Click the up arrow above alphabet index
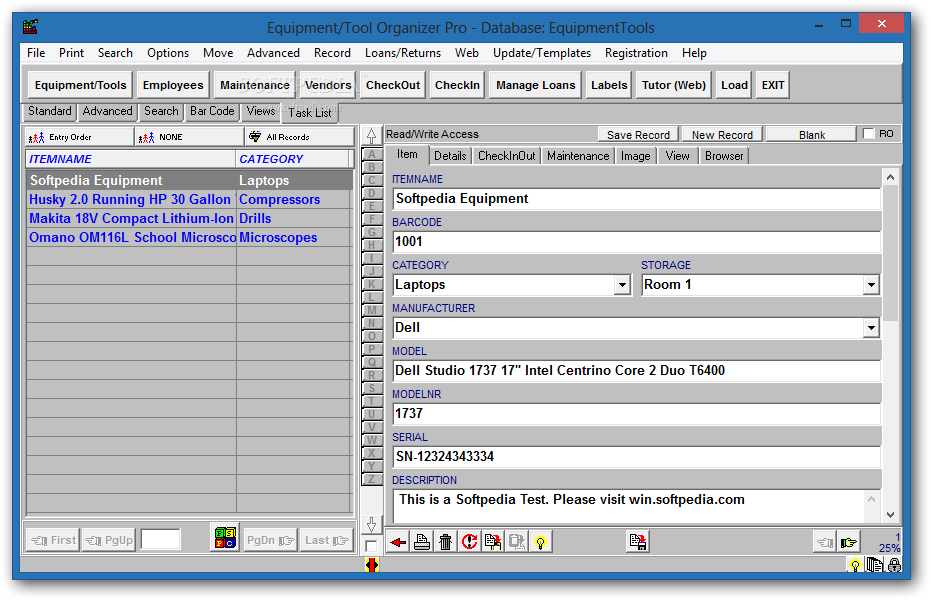This screenshot has width=931, height=600. point(371,136)
